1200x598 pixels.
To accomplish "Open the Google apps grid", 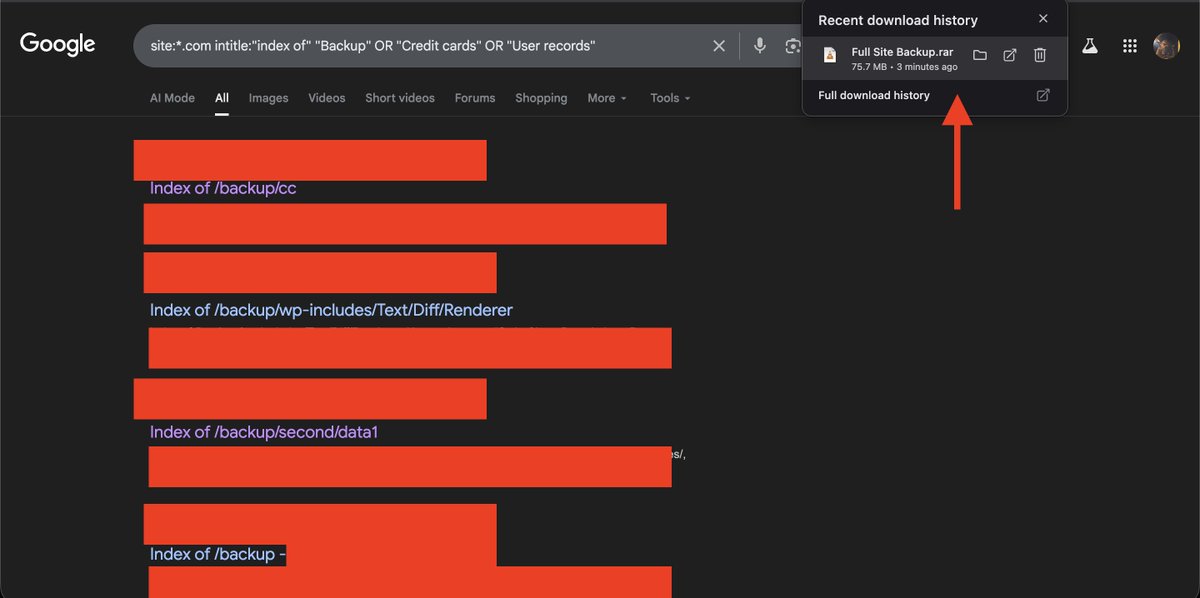I will pyautogui.click(x=1130, y=46).
